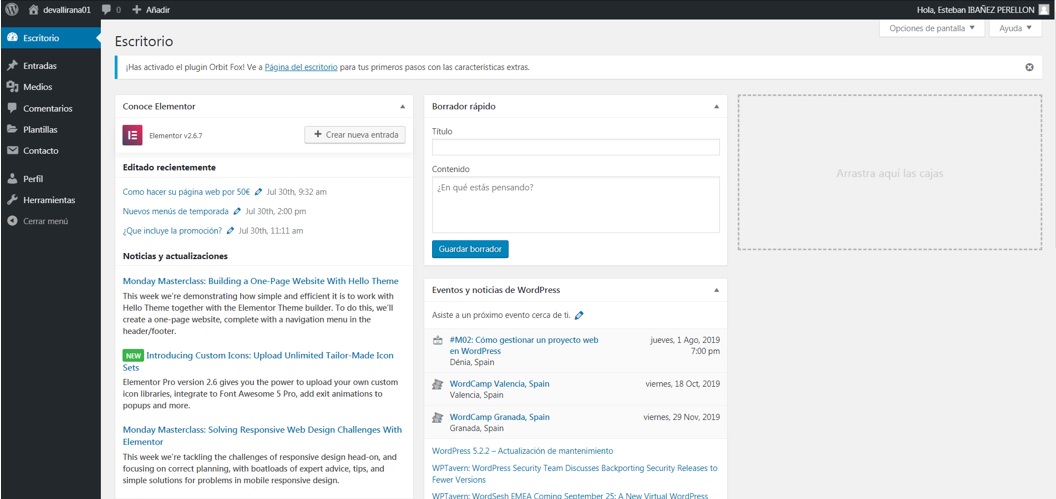Click Crear nueva entrada button
This screenshot has height=499, width=1056.
tap(355, 135)
